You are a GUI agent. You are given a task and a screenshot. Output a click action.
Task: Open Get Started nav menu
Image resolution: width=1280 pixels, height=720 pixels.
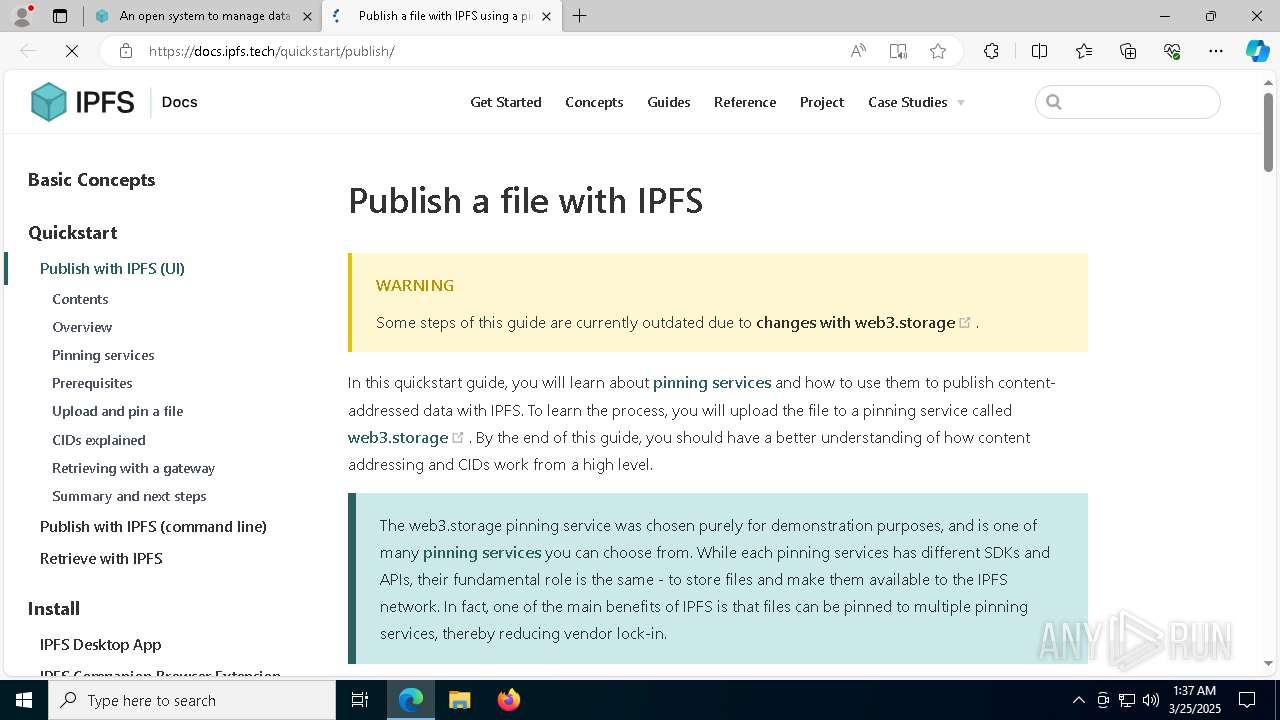pyautogui.click(x=506, y=102)
